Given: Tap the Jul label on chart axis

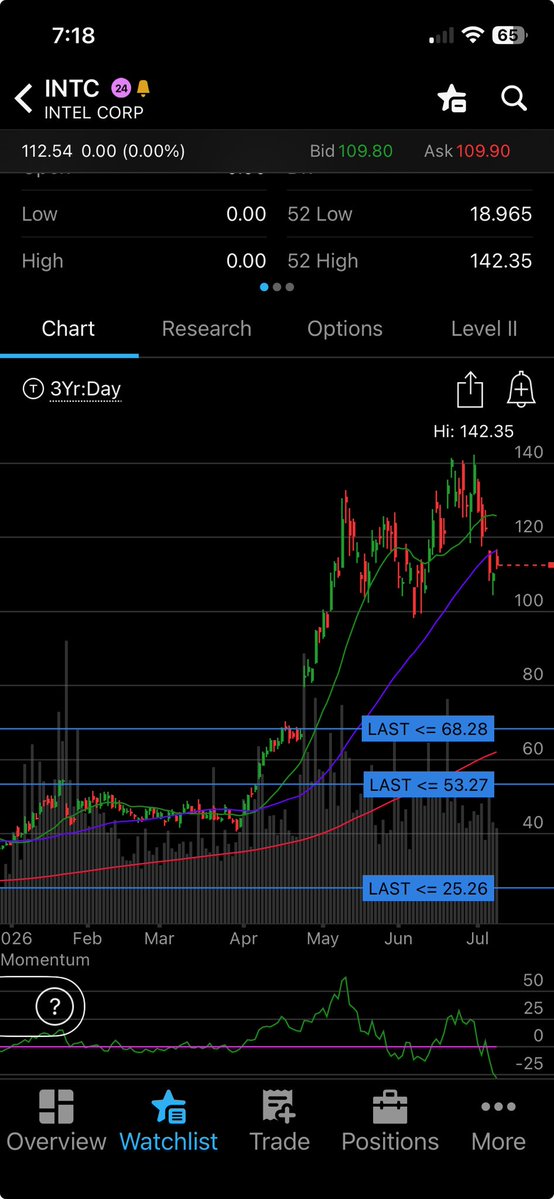Looking at the screenshot, I should tap(477, 938).
